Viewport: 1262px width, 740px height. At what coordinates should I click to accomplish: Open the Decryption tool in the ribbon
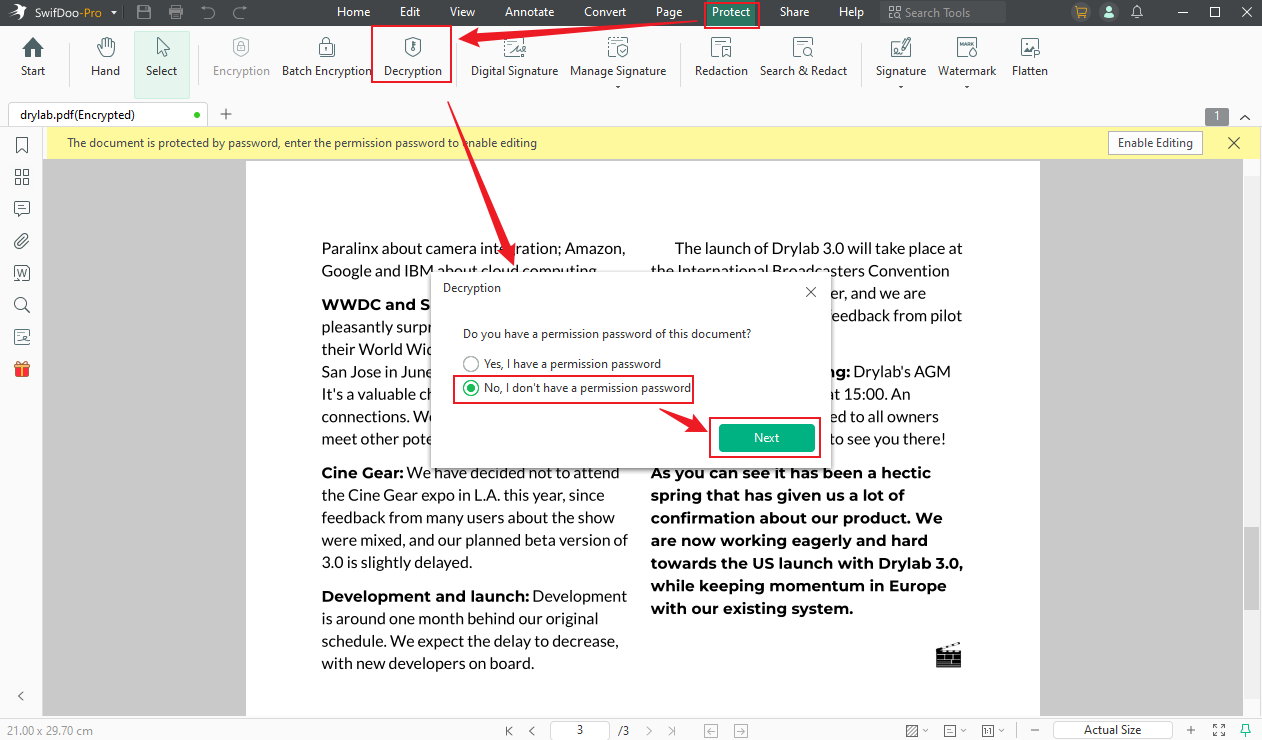(412, 55)
